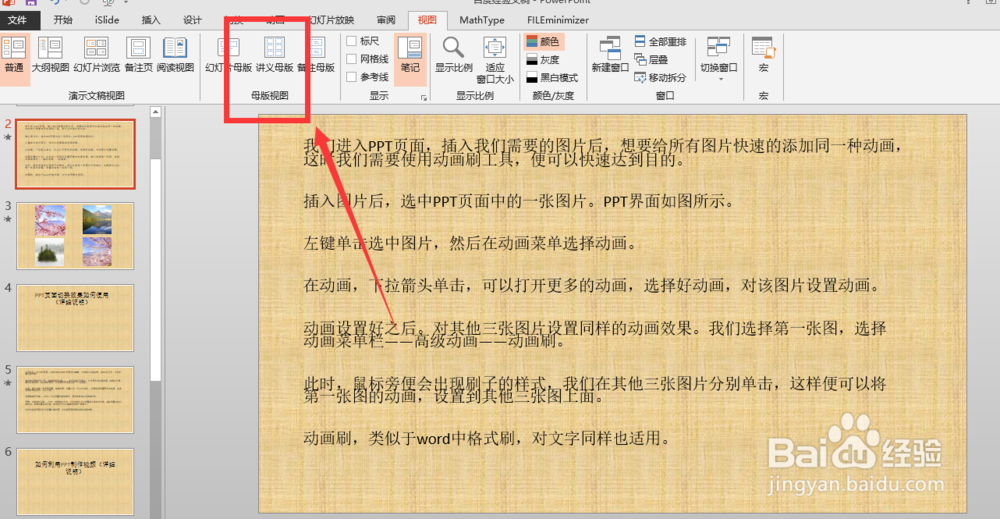Open the MathType tab
The image size is (1000, 519).
click(482, 20)
